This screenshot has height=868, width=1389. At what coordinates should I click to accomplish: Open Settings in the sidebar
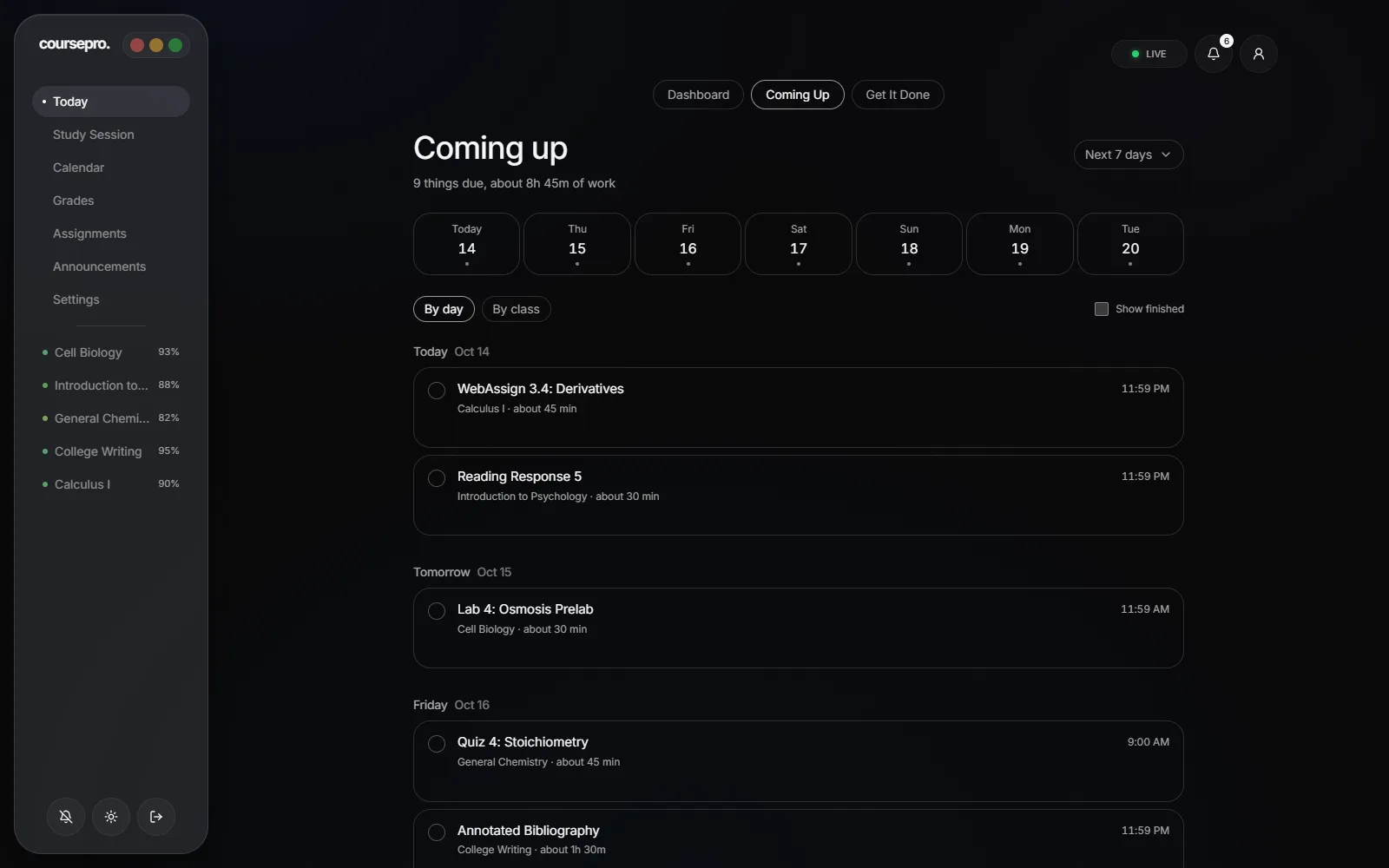pos(111,299)
